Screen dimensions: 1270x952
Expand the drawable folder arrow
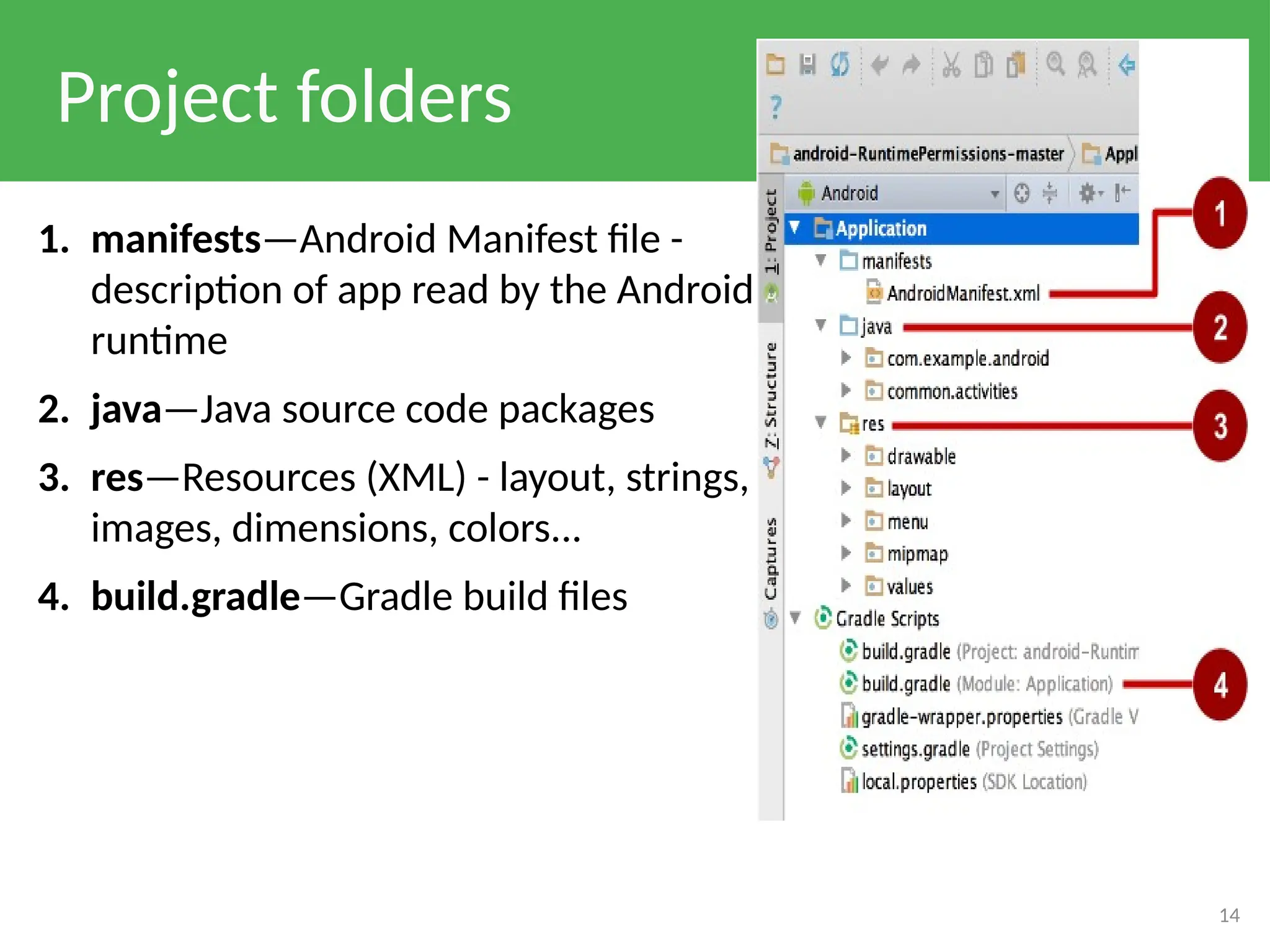846,456
